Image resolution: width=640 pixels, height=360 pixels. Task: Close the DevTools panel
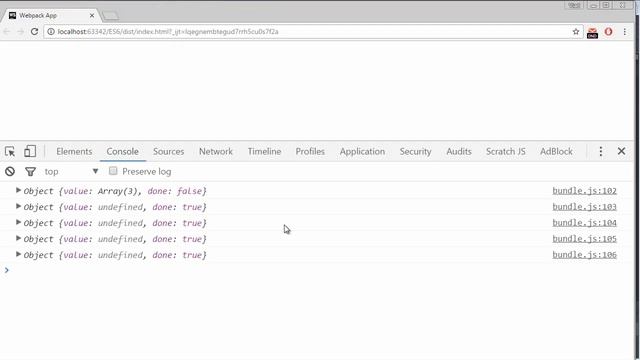pos(621,151)
